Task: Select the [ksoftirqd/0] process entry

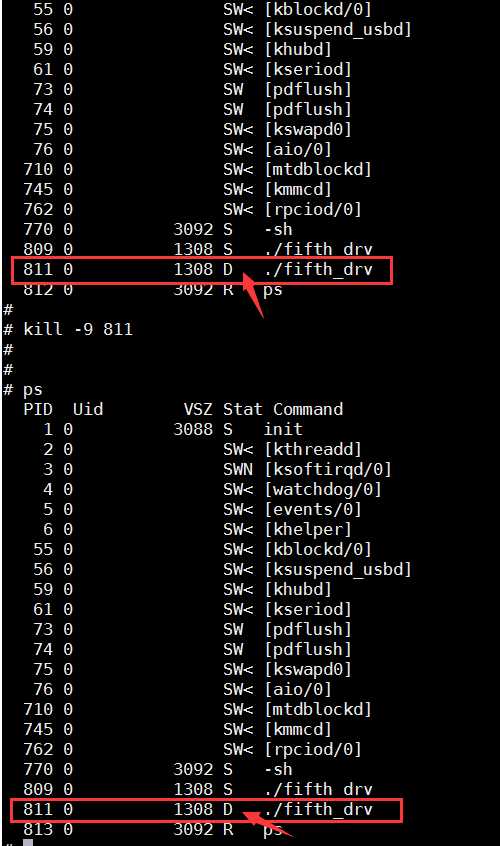Action: click(x=328, y=469)
